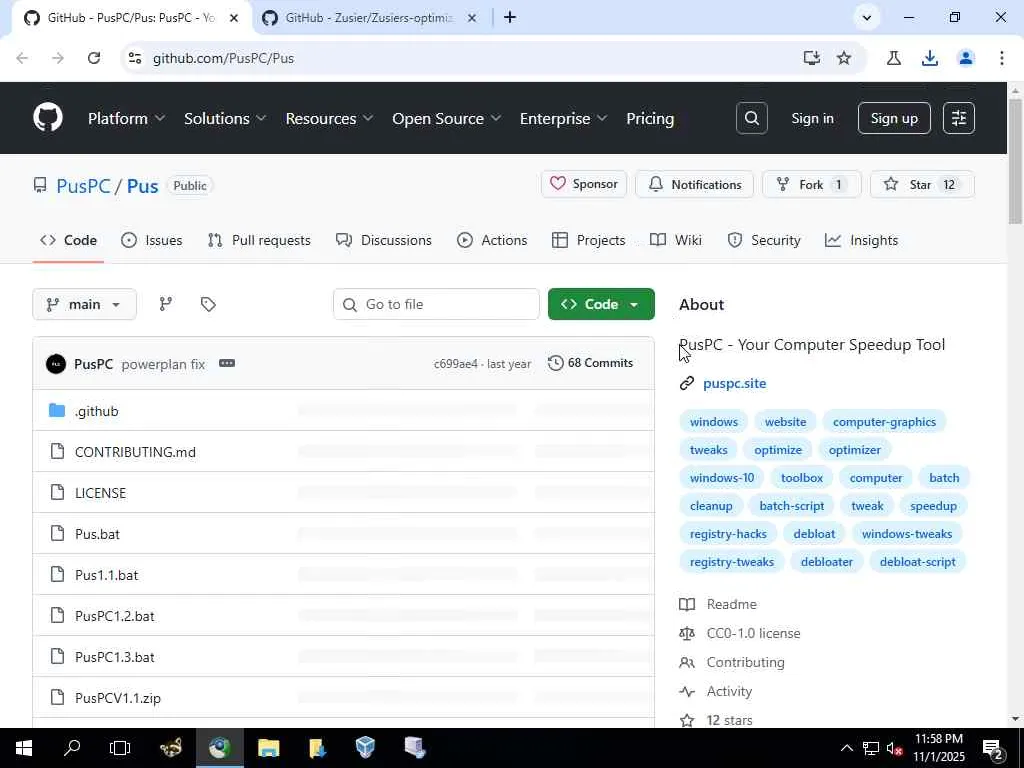Image resolution: width=1024 pixels, height=768 pixels.
Task: Click the Notifications button
Action: click(694, 185)
